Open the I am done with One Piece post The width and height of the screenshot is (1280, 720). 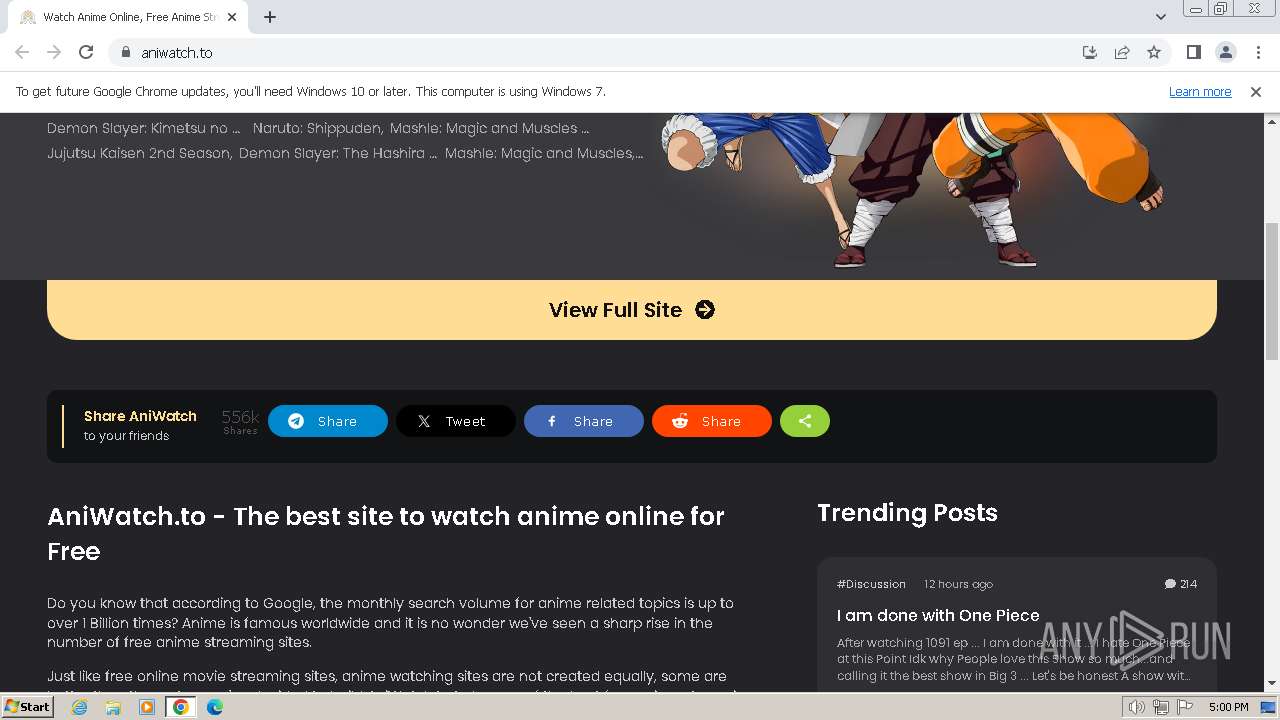938,615
